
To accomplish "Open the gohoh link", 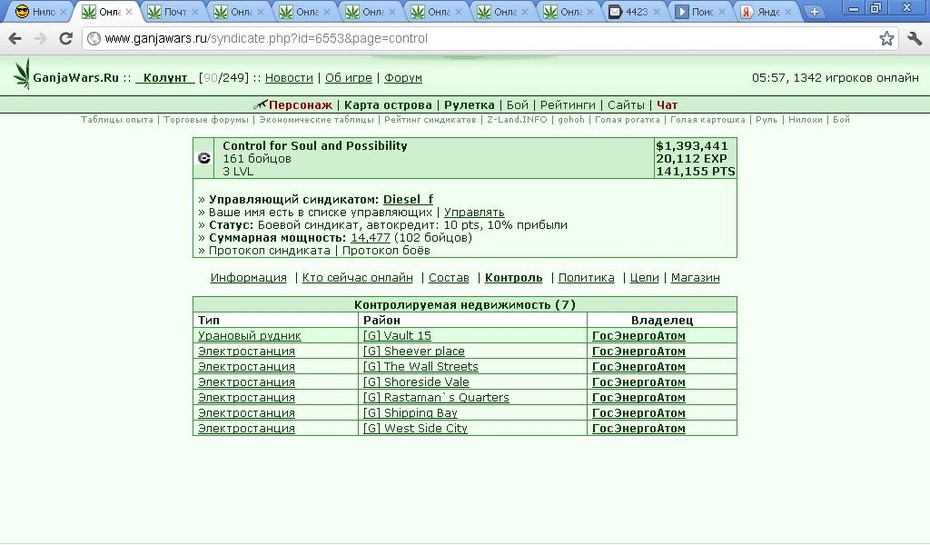I will (x=571, y=120).
